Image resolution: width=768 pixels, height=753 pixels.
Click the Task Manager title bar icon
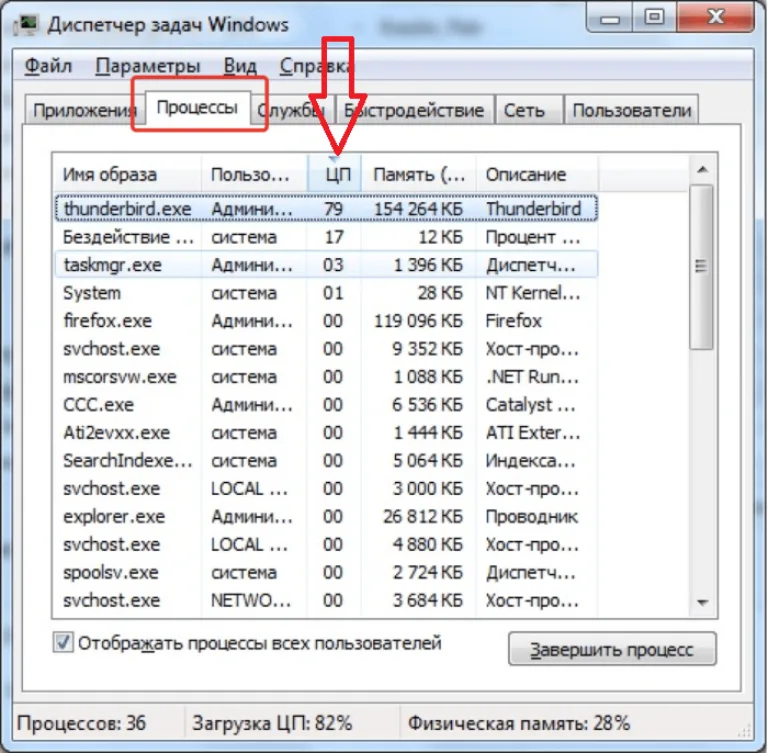coord(25,24)
